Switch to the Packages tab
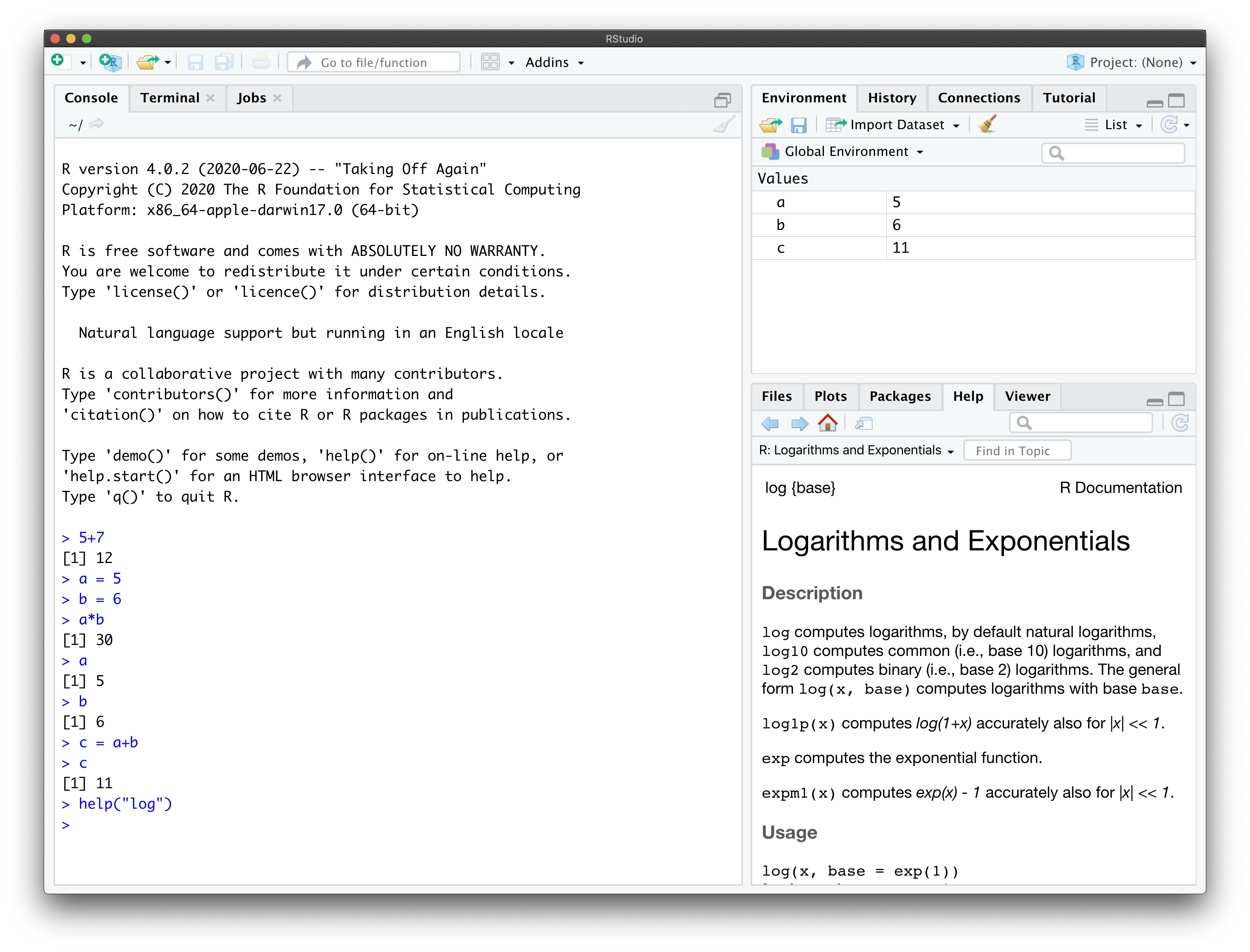 point(899,396)
